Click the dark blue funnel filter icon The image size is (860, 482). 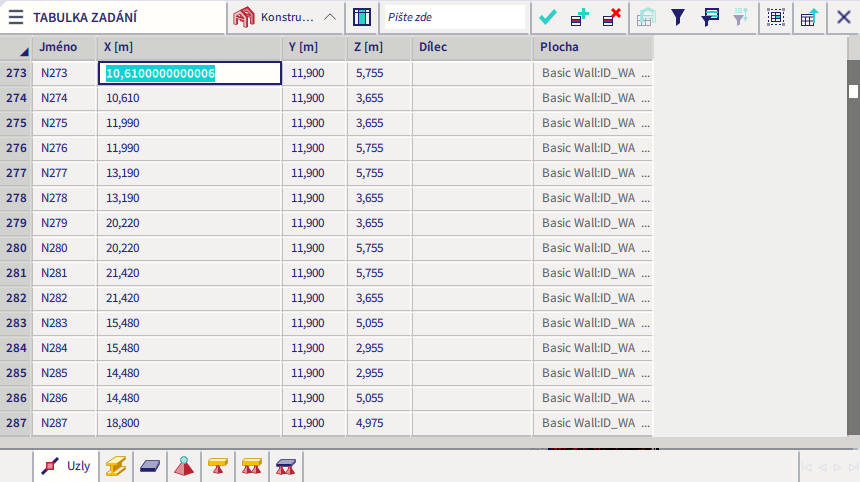[678, 17]
